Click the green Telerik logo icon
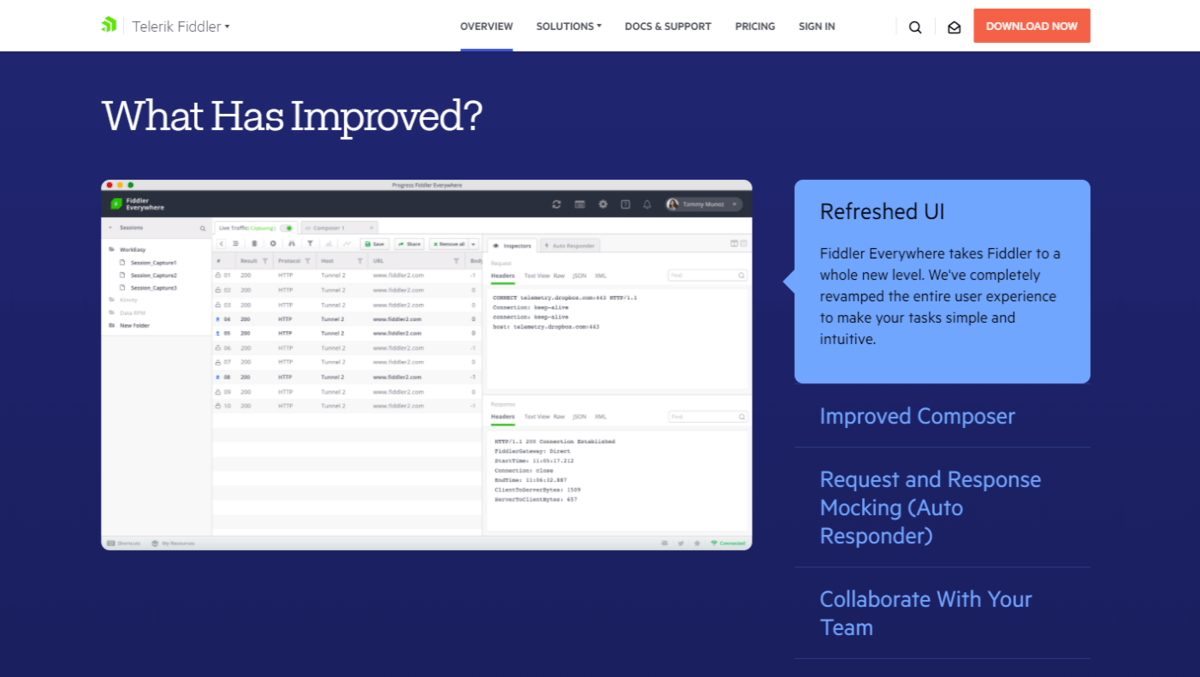 tap(109, 25)
